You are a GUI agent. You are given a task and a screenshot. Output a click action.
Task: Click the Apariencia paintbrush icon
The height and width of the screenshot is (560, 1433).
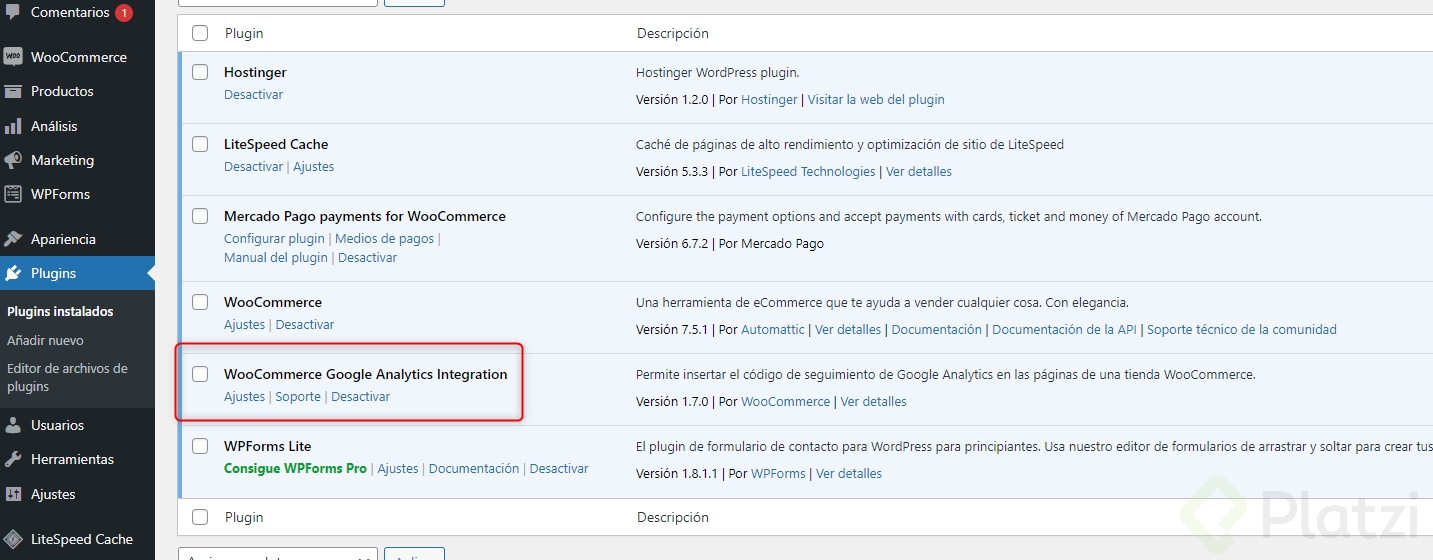[x=13, y=239]
